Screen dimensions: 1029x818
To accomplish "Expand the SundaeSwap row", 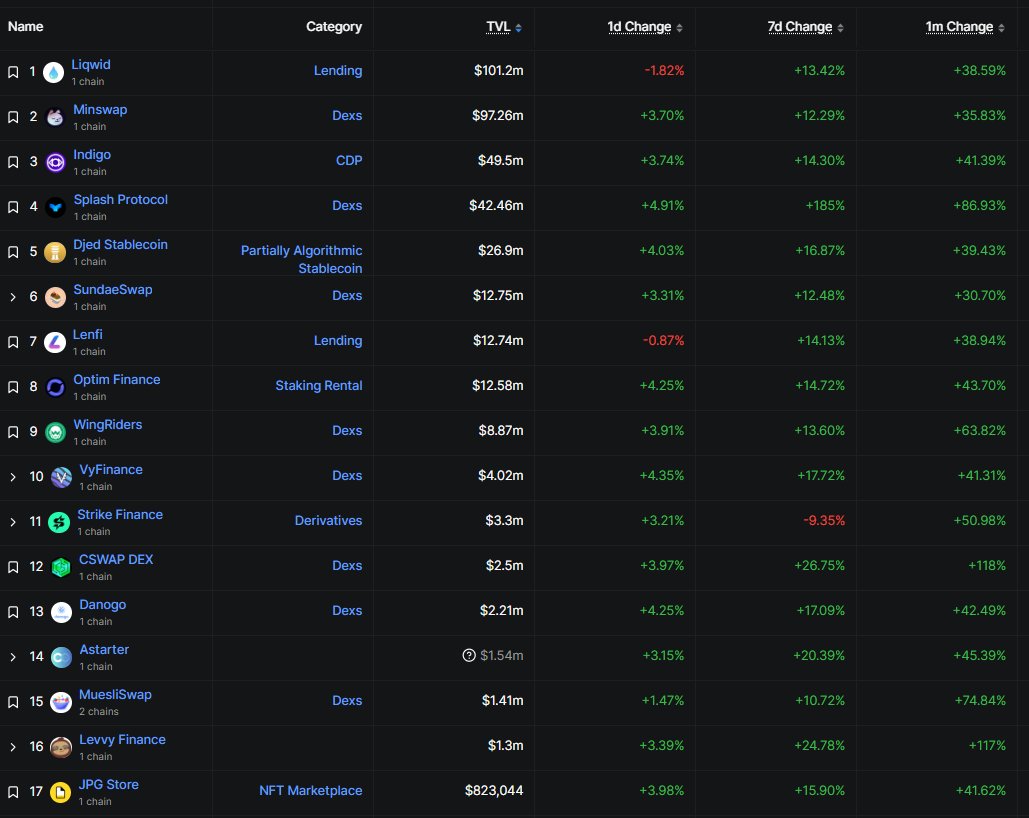I will click(x=13, y=297).
